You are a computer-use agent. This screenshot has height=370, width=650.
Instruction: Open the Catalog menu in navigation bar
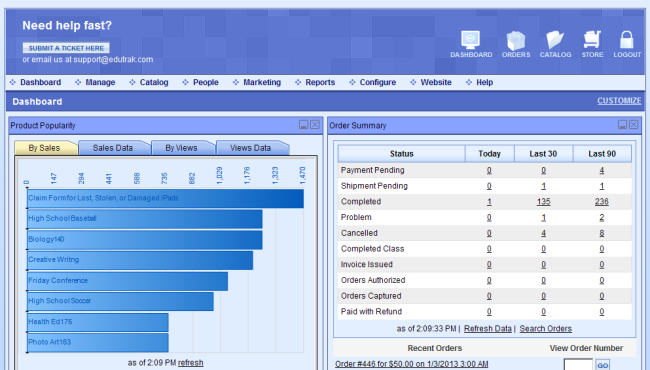pyautogui.click(x=154, y=82)
